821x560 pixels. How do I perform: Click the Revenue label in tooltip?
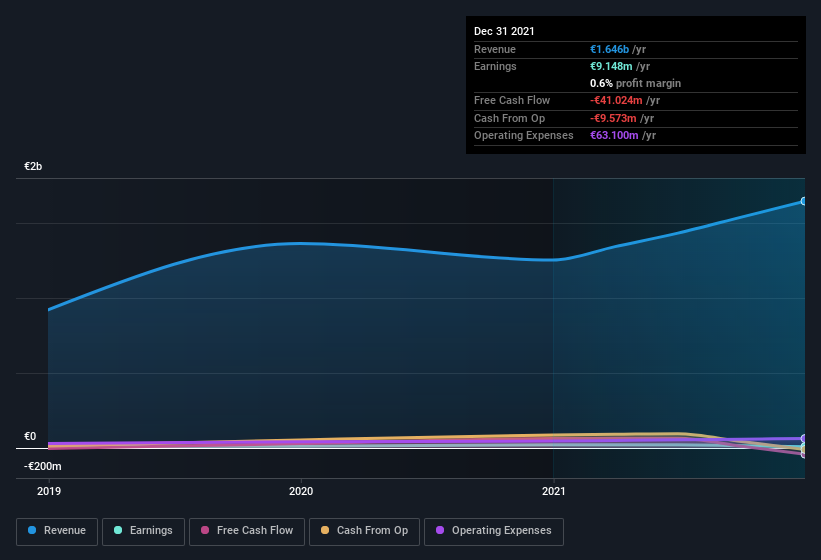(495, 49)
